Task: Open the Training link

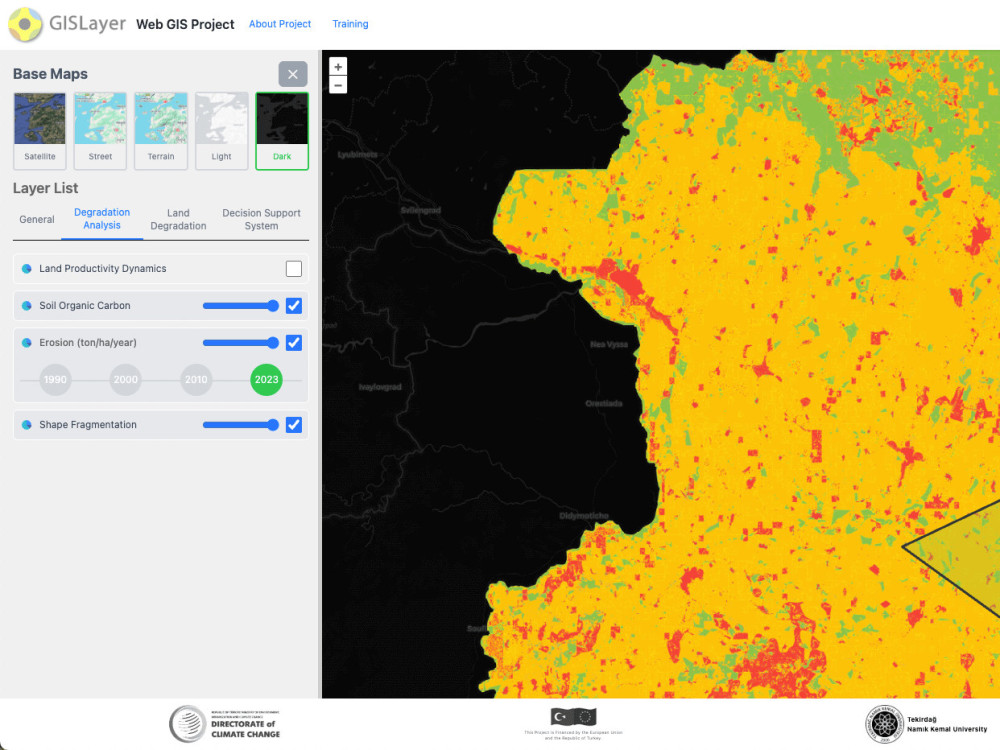Action: coord(350,24)
